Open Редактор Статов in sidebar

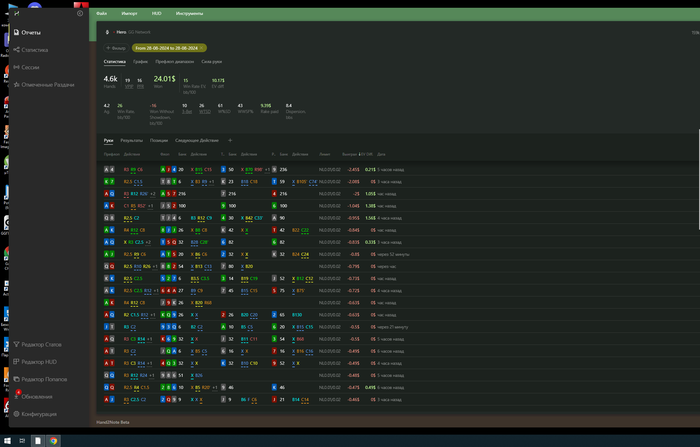pyautogui.click(x=38, y=345)
